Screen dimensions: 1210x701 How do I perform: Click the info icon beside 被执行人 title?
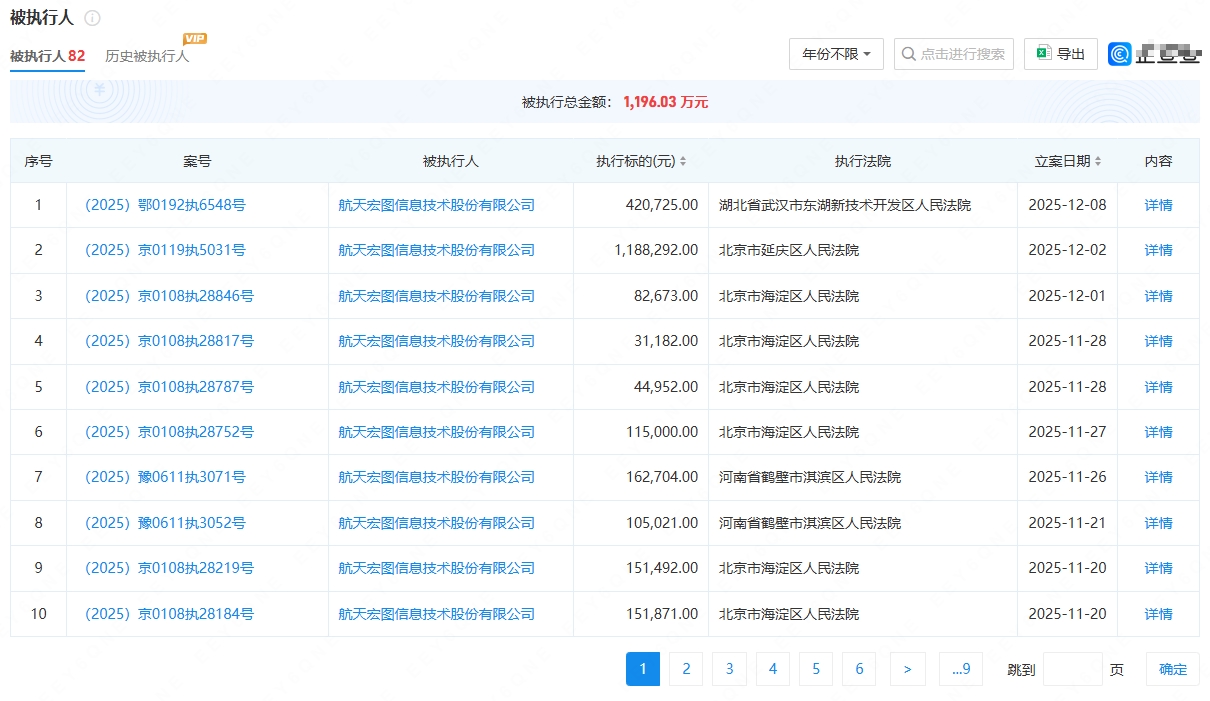click(92, 18)
